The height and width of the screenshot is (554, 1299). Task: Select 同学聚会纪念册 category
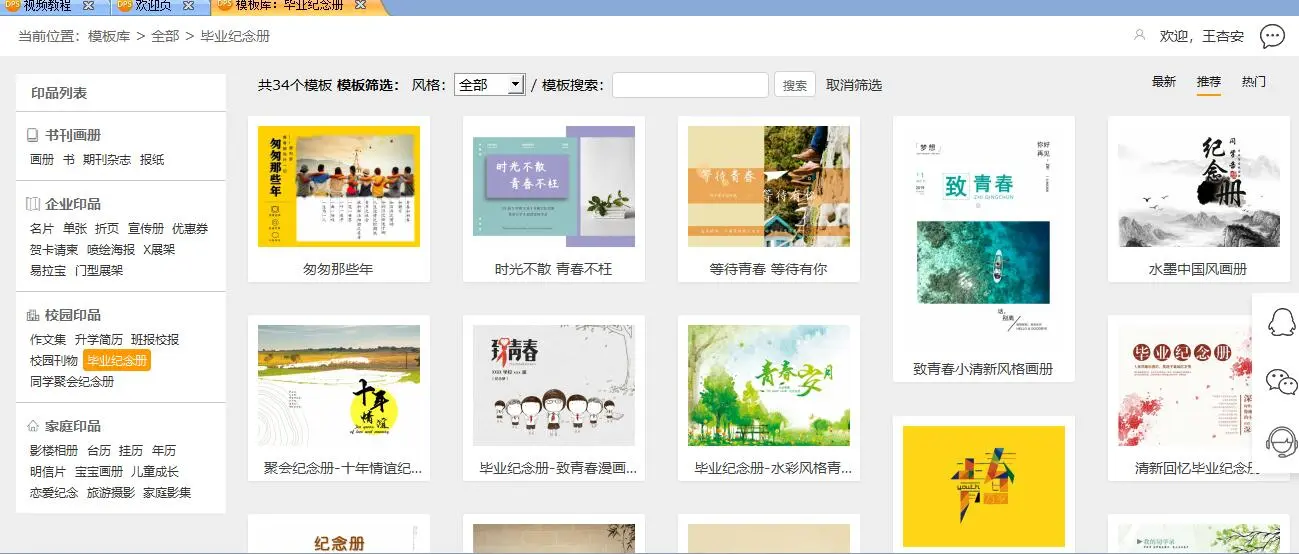pos(72,382)
